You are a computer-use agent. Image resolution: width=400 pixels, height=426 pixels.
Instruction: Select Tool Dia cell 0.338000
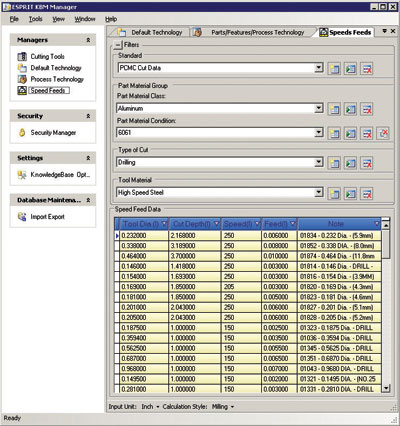point(144,246)
